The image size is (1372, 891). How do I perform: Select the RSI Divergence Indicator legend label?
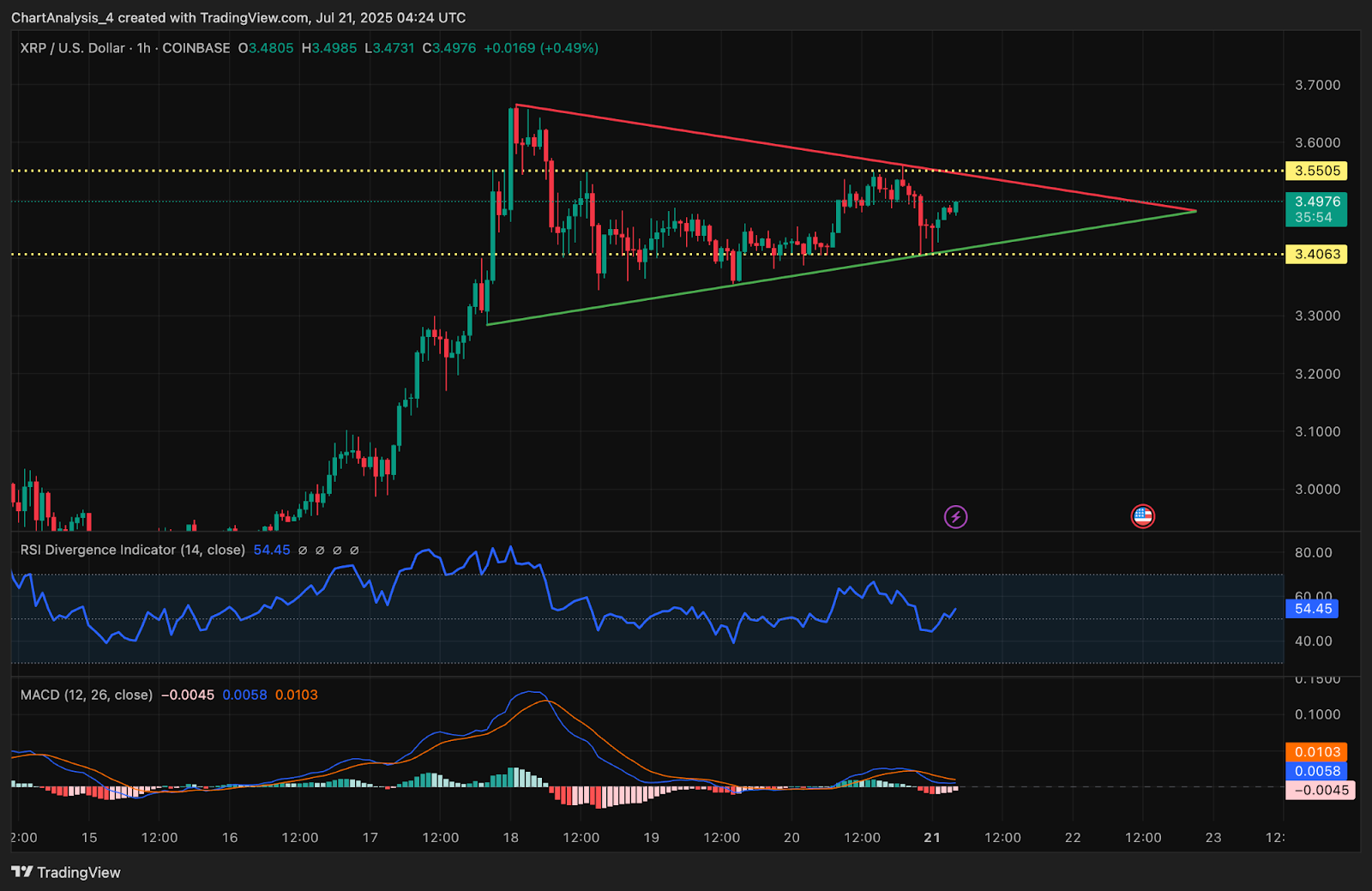tap(133, 550)
